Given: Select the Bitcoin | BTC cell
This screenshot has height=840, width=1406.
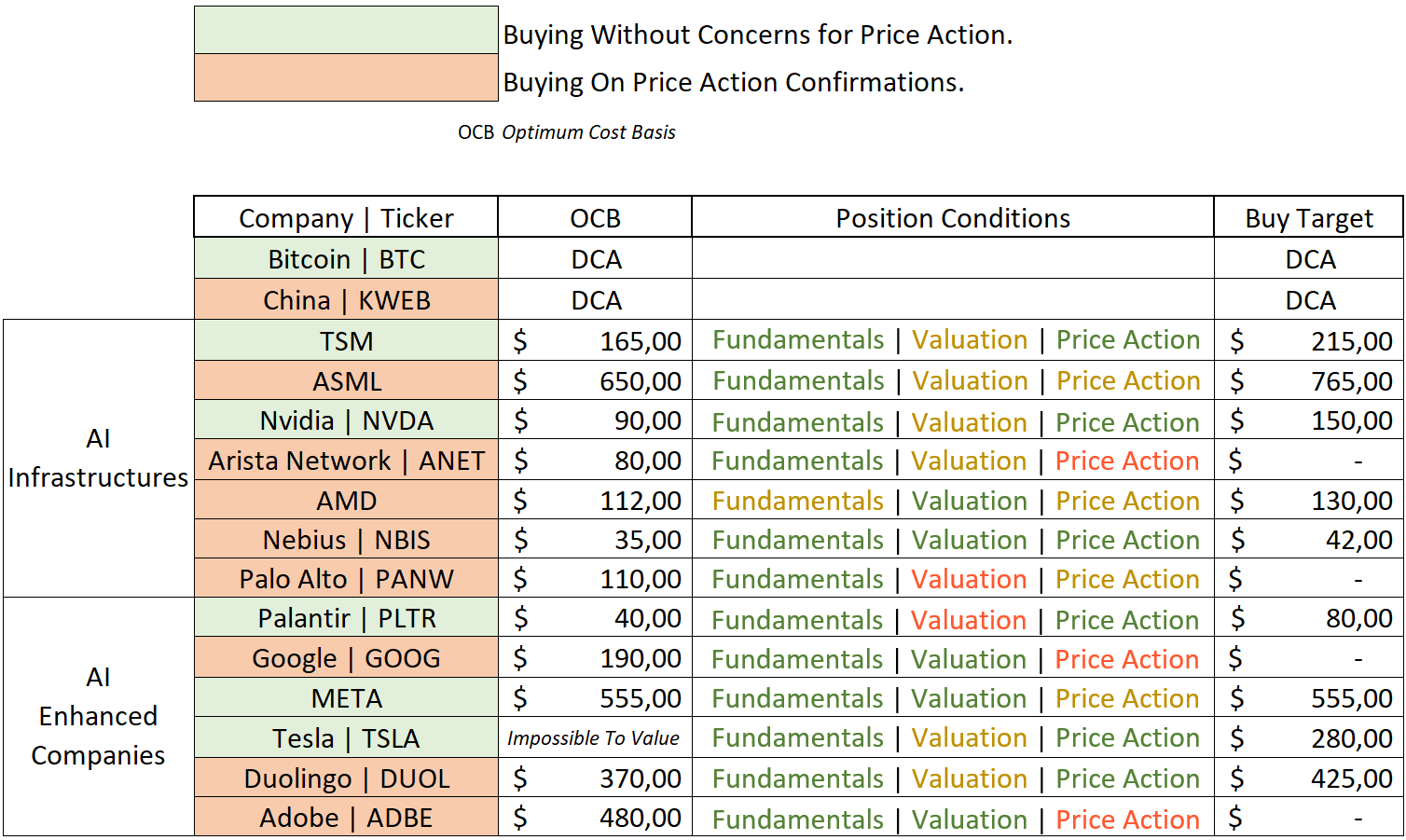Looking at the screenshot, I should 346,259.
